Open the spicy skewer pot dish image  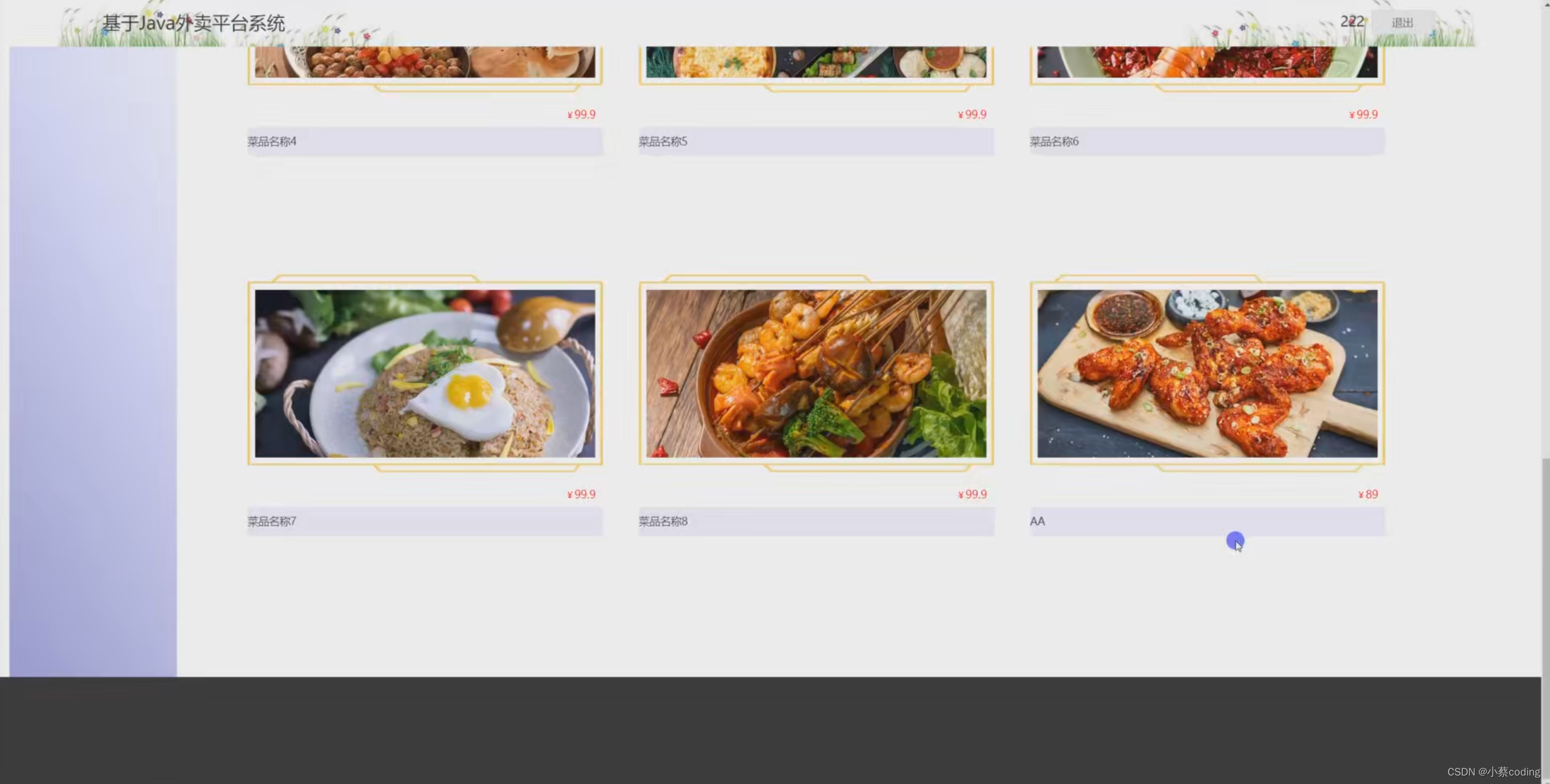click(816, 374)
